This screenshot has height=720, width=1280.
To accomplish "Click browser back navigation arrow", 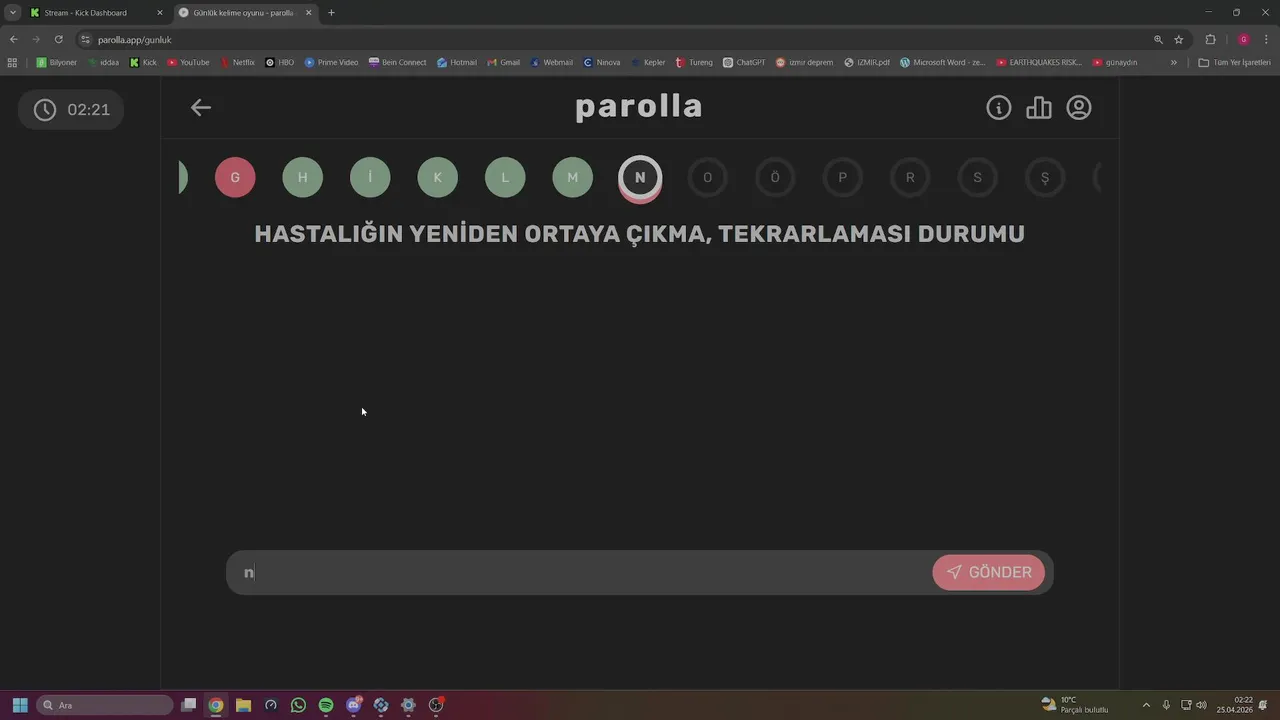I will (13, 39).
